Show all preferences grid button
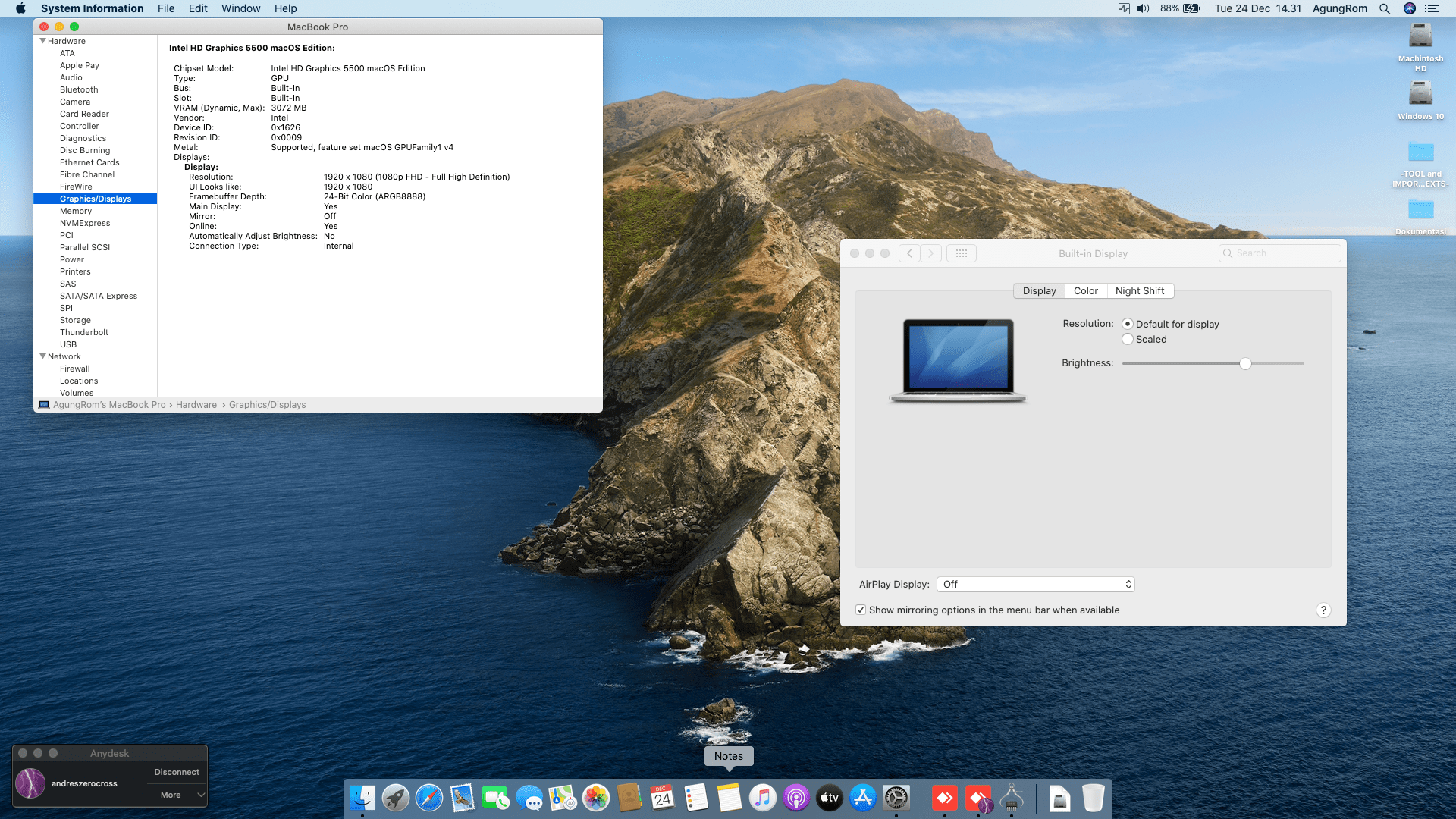Viewport: 1456px width, 819px height. pyautogui.click(x=962, y=253)
